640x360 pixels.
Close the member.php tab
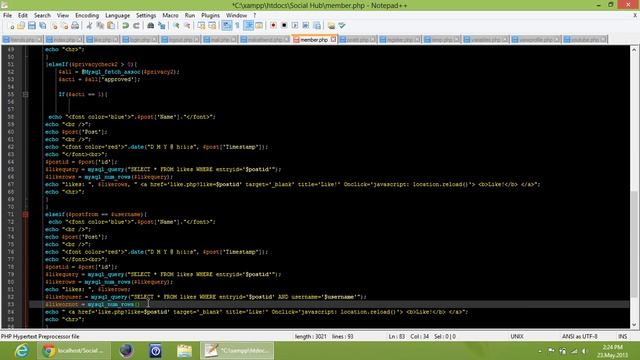click(x=333, y=40)
